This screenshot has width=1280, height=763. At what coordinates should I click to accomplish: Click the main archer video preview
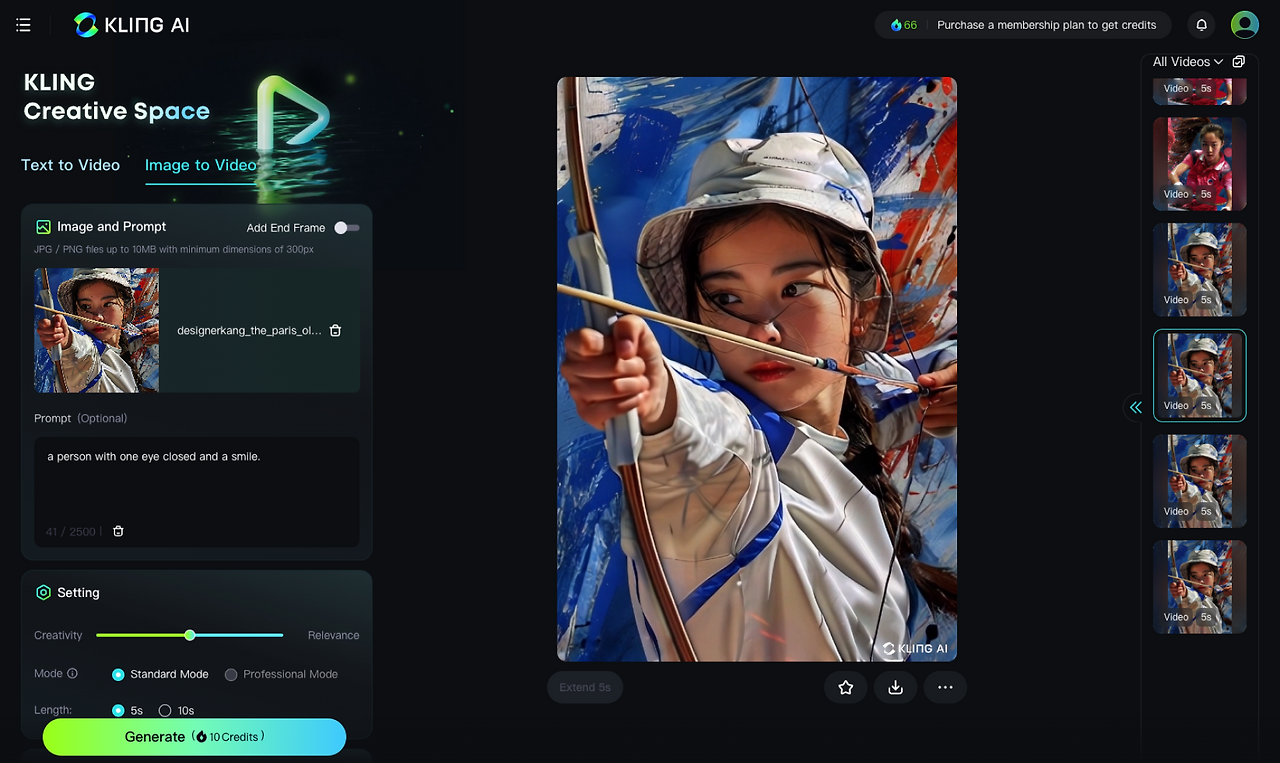point(757,369)
